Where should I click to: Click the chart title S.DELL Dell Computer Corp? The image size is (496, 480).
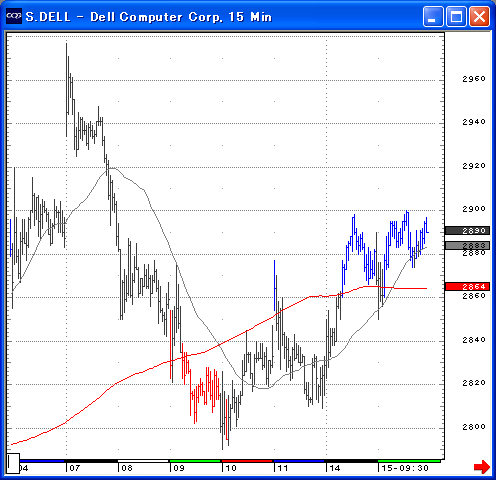pyautogui.click(x=149, y=17)
